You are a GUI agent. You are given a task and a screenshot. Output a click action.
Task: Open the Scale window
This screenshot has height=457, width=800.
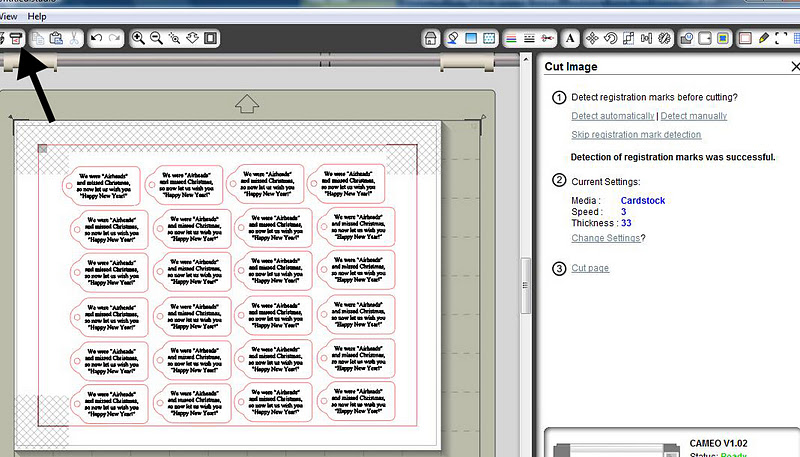[x=629, y=38]
